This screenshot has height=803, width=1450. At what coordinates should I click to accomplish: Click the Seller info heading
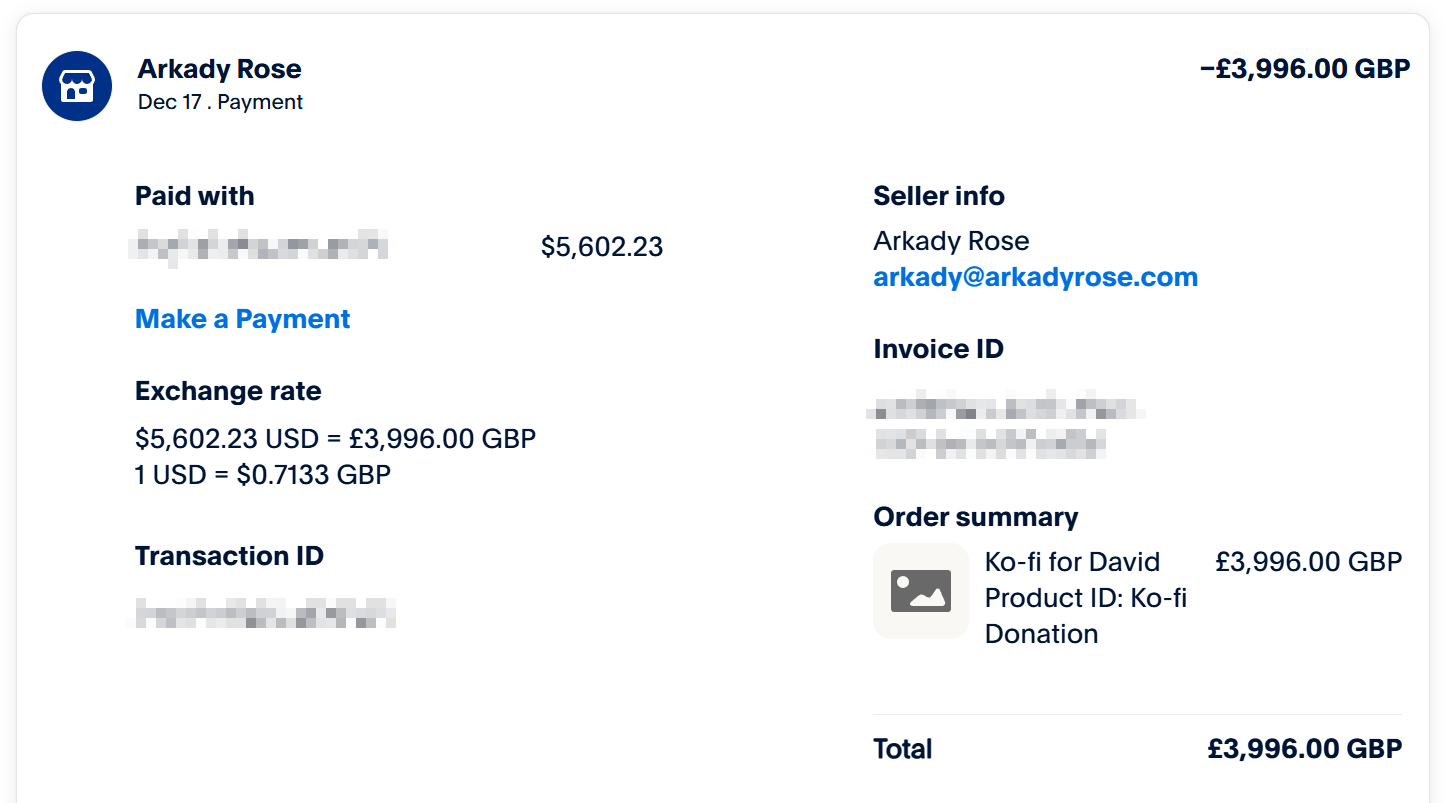click(x=938, y=196)
